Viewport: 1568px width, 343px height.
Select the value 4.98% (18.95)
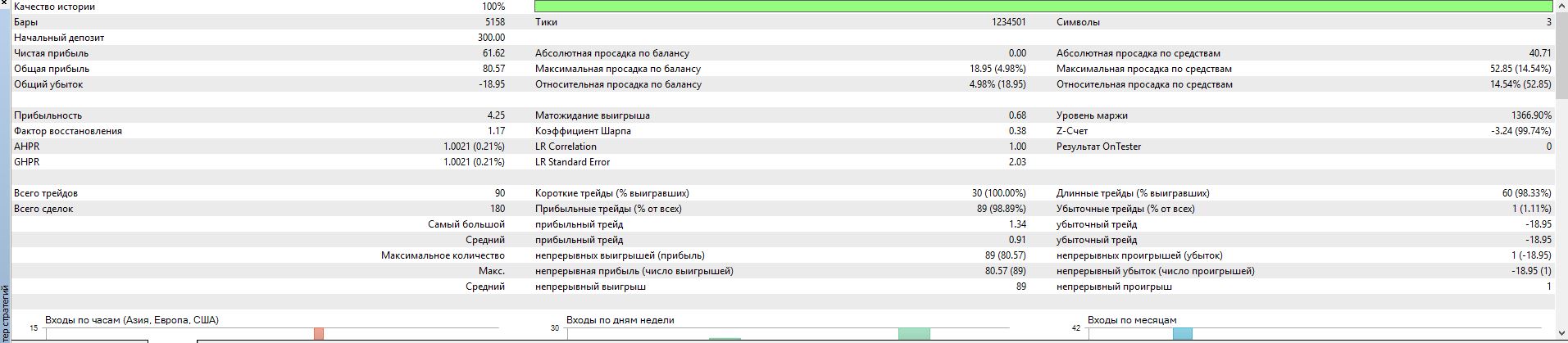click(x=998, y=84)
